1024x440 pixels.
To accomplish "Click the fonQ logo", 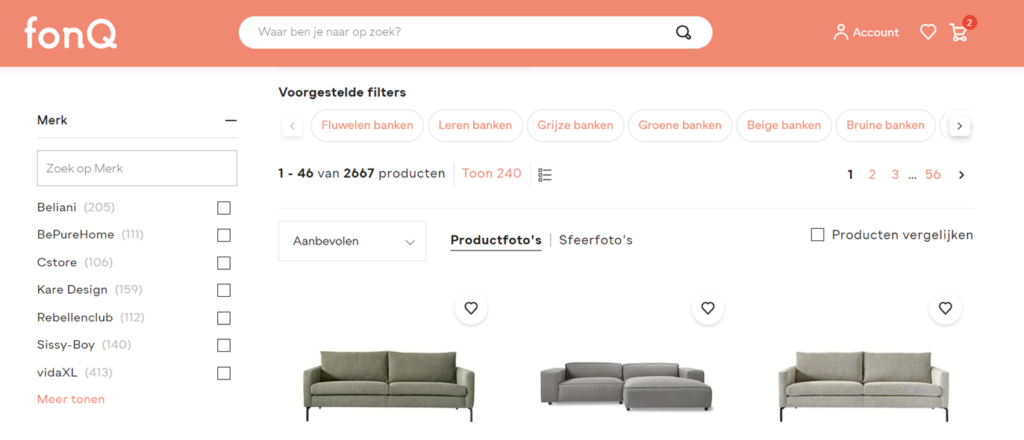I will tap(71, 33).
